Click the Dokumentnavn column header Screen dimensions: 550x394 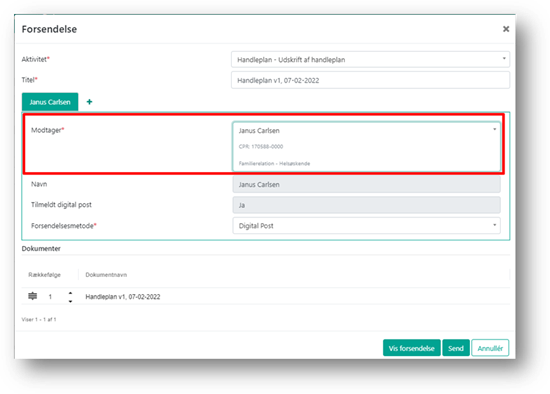tap(106, 275)
